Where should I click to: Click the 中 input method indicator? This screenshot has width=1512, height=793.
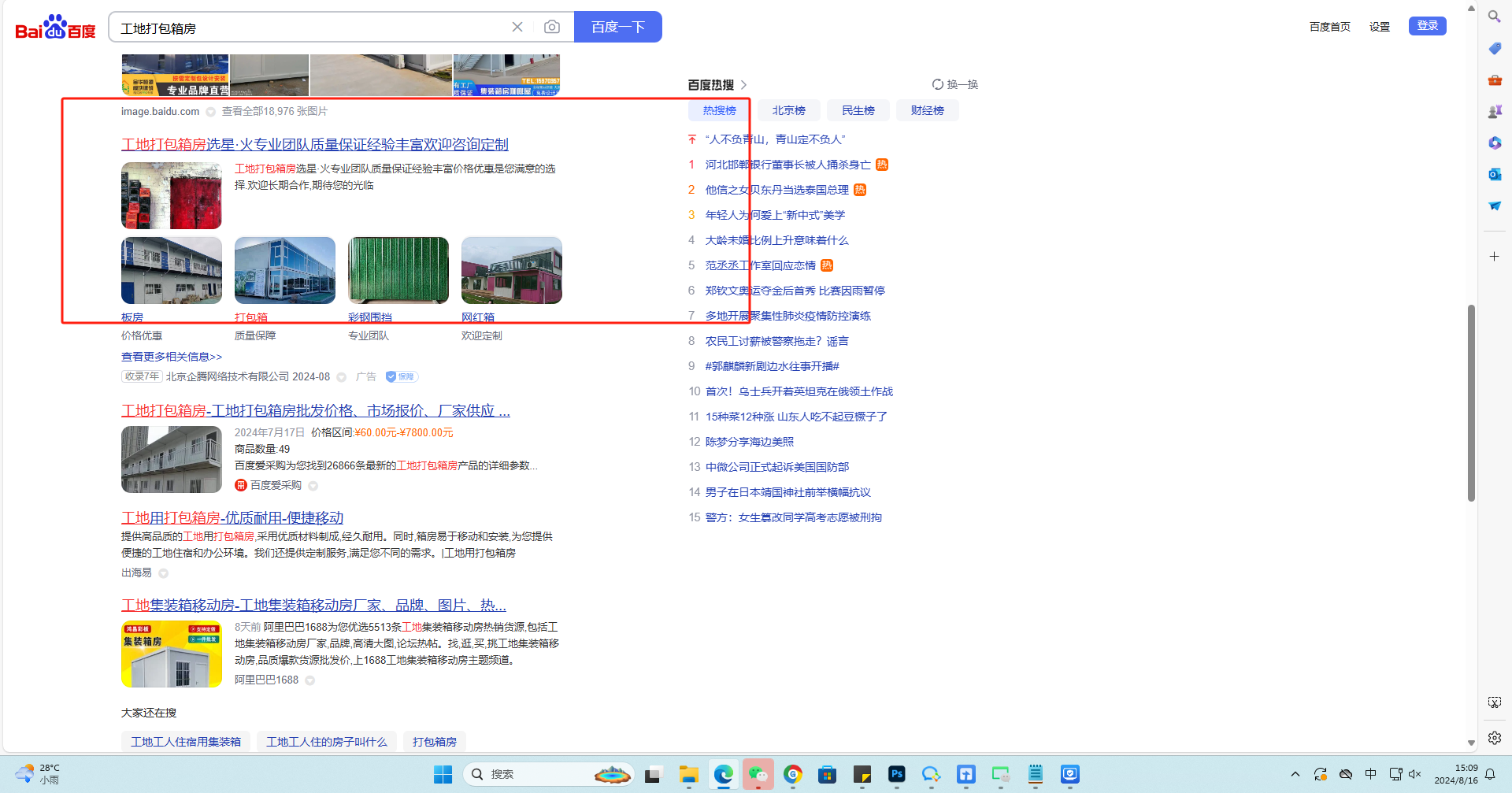1370,774
